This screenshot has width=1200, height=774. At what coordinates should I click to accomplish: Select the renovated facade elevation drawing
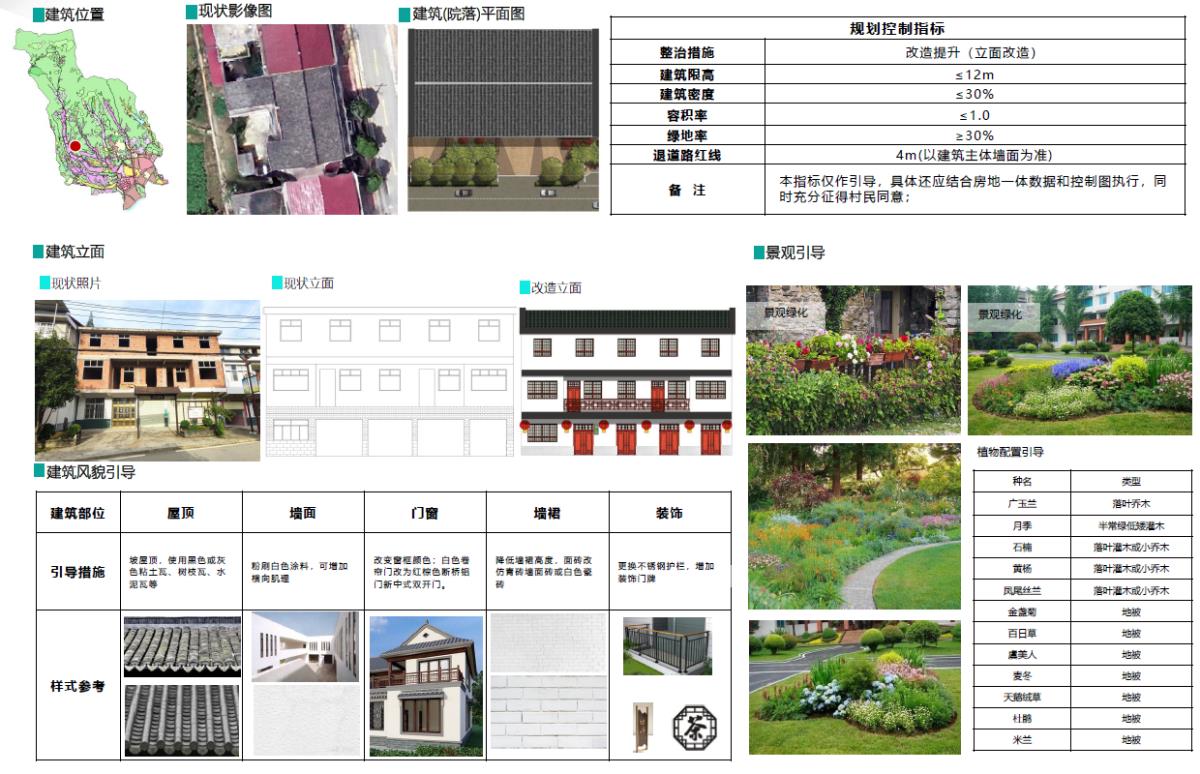coord(627,382)
